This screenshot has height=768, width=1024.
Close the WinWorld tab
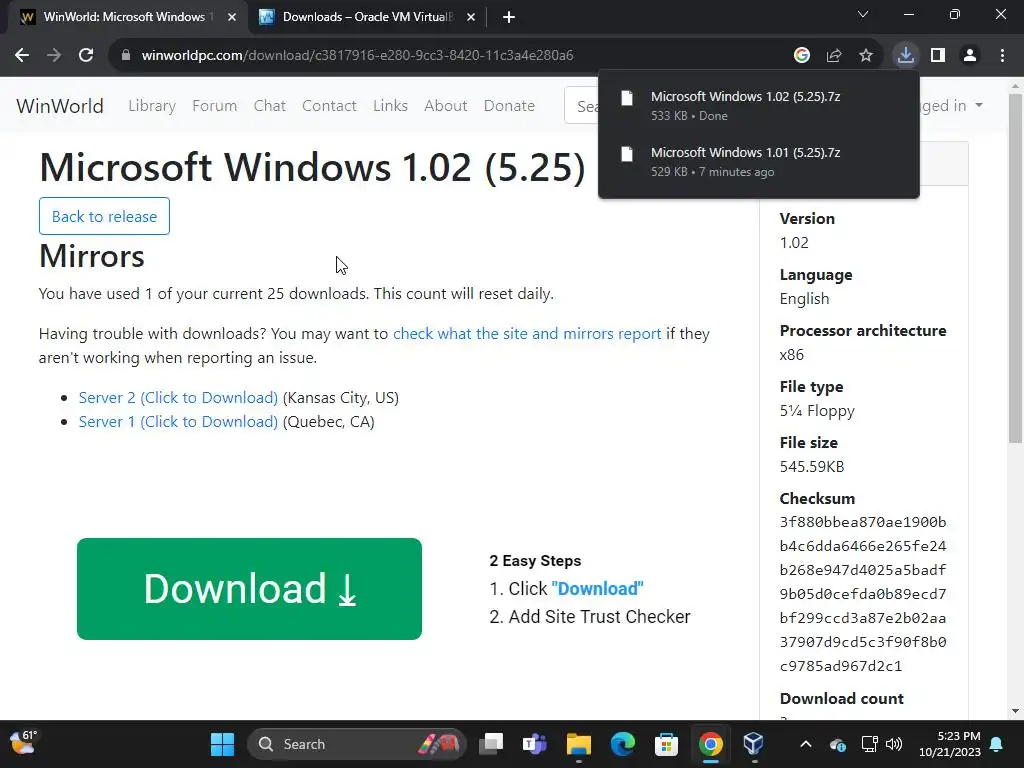(232, 17)
